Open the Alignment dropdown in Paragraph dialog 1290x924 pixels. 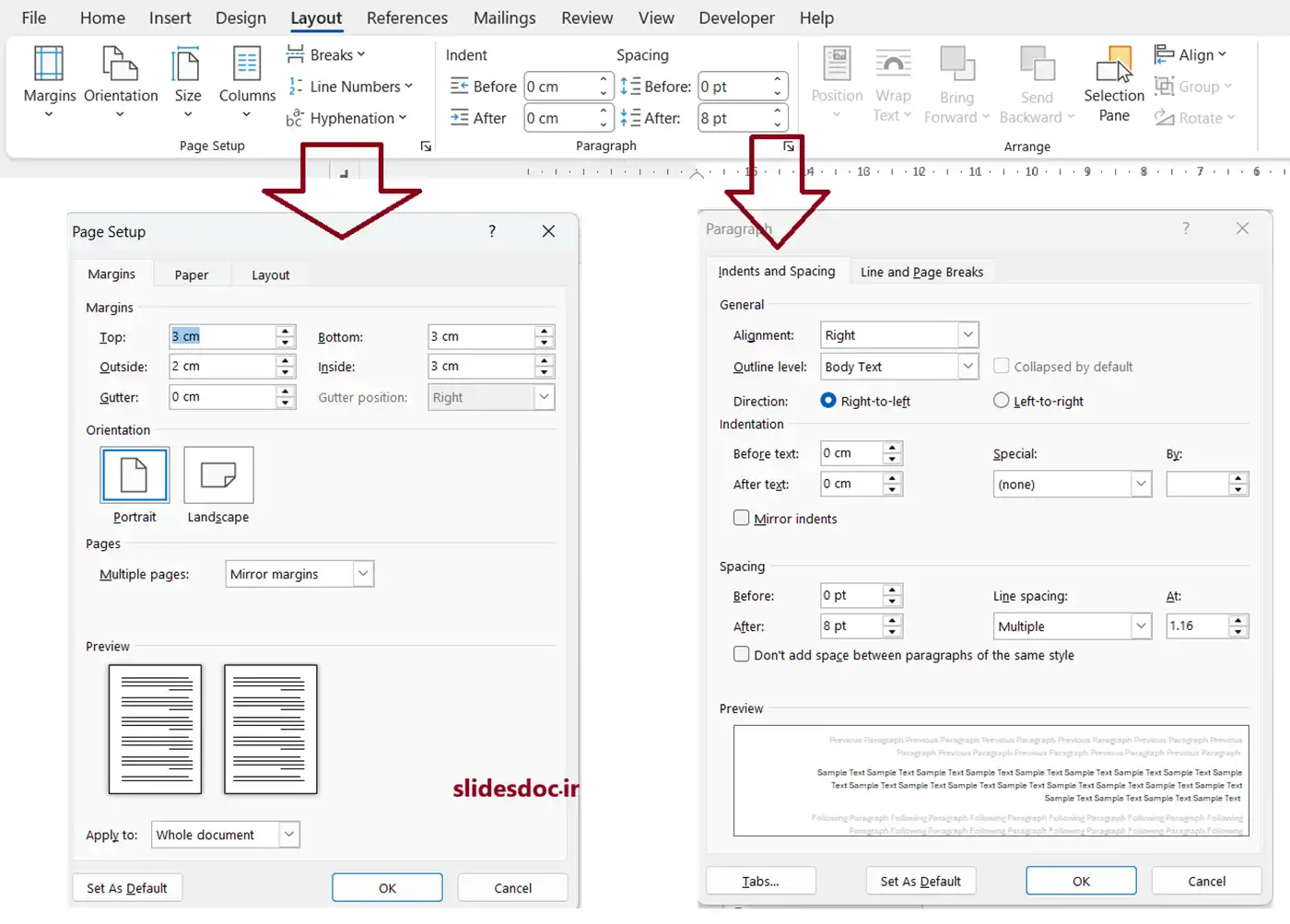pos(967,335)
